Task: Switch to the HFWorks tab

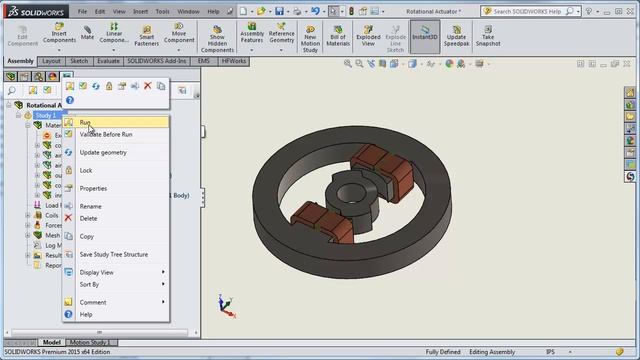Action: point(234,61)
